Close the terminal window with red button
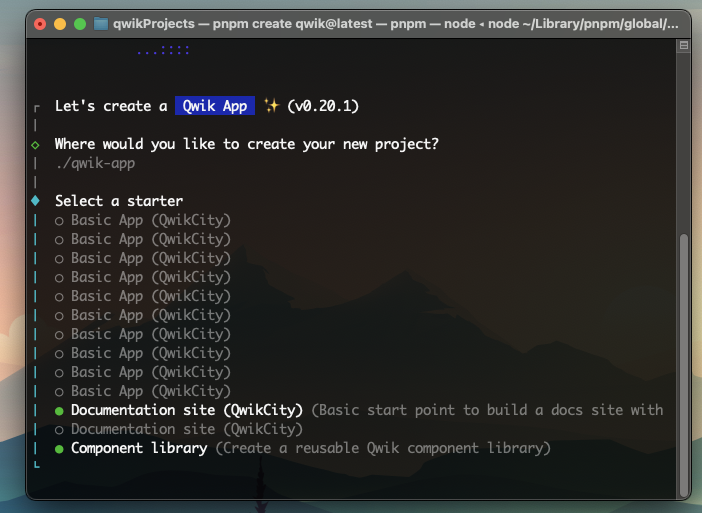Viewport: 702px width, 513px height. [40, 24]
